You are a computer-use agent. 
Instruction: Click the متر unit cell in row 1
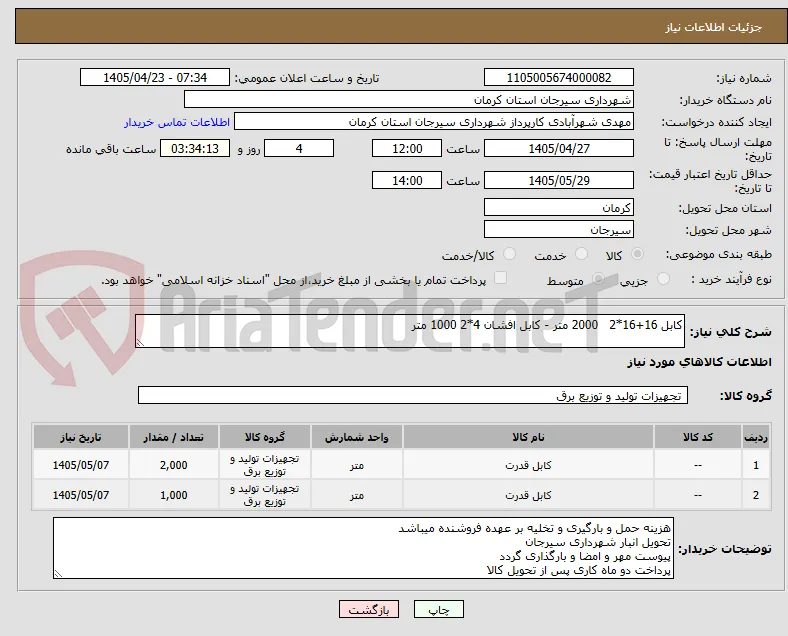(x=356, y=465)
